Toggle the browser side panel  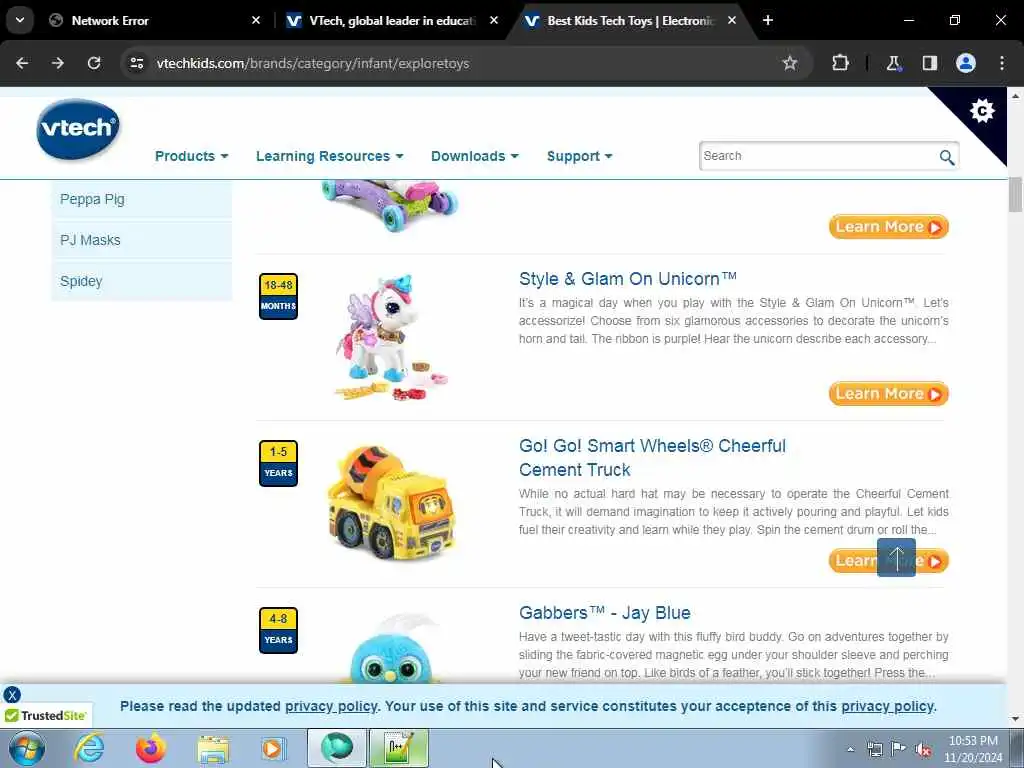click(x=929, y=63)
